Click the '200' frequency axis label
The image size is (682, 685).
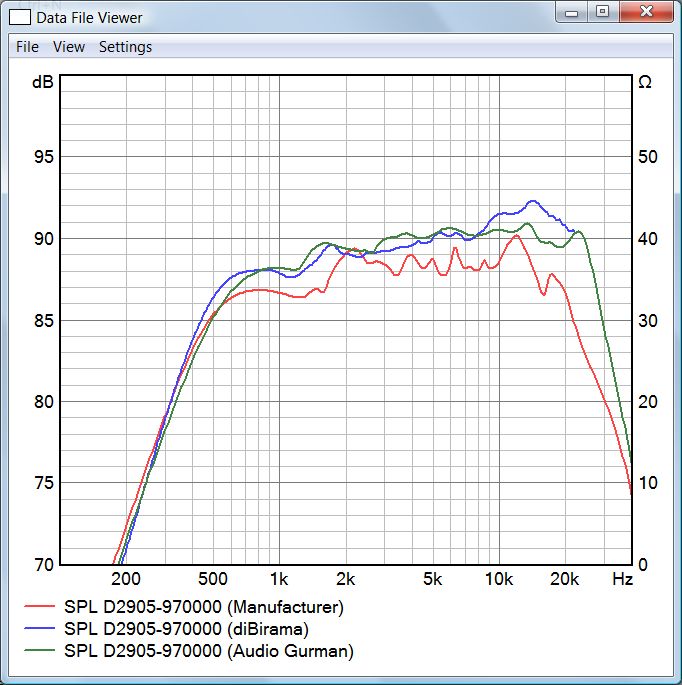[126, 579]
